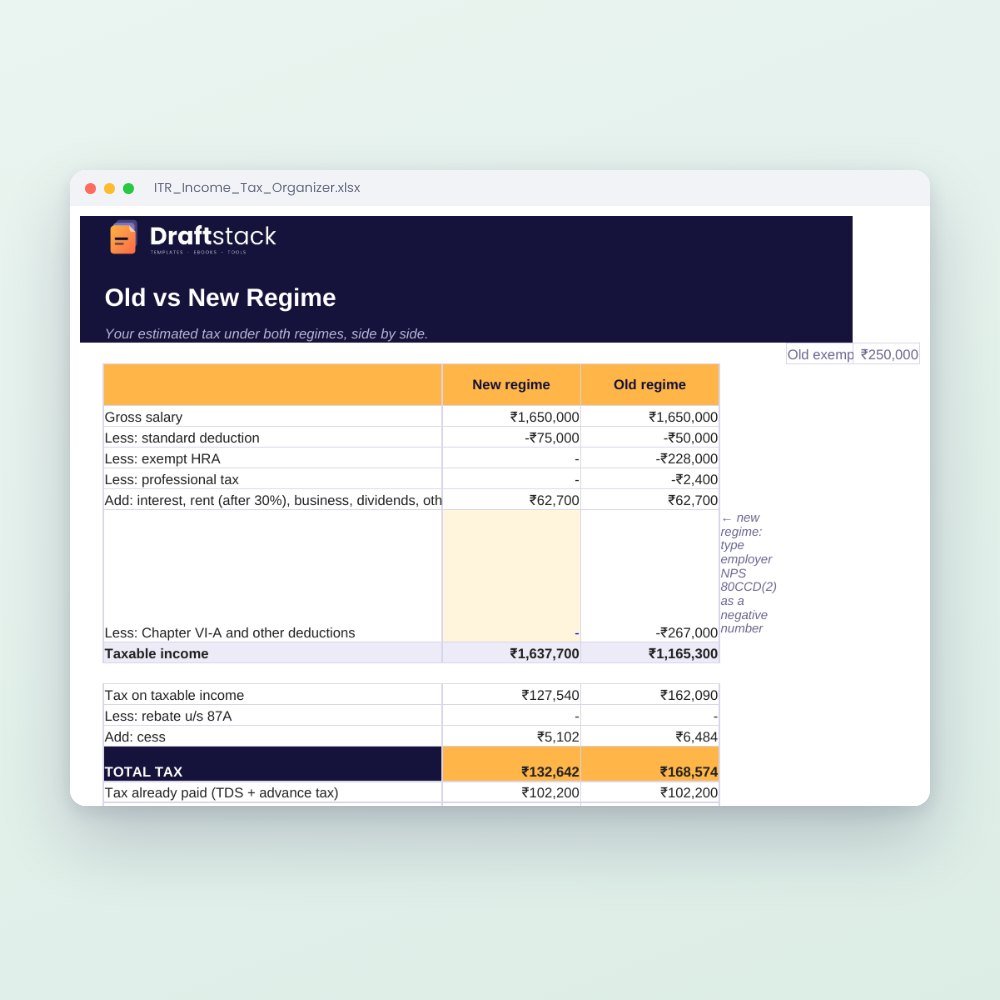Select the Old regime ₹62,700 cell
Image resolution: width=1000 pixels, height=1000 pixels.
click(650, 500)
